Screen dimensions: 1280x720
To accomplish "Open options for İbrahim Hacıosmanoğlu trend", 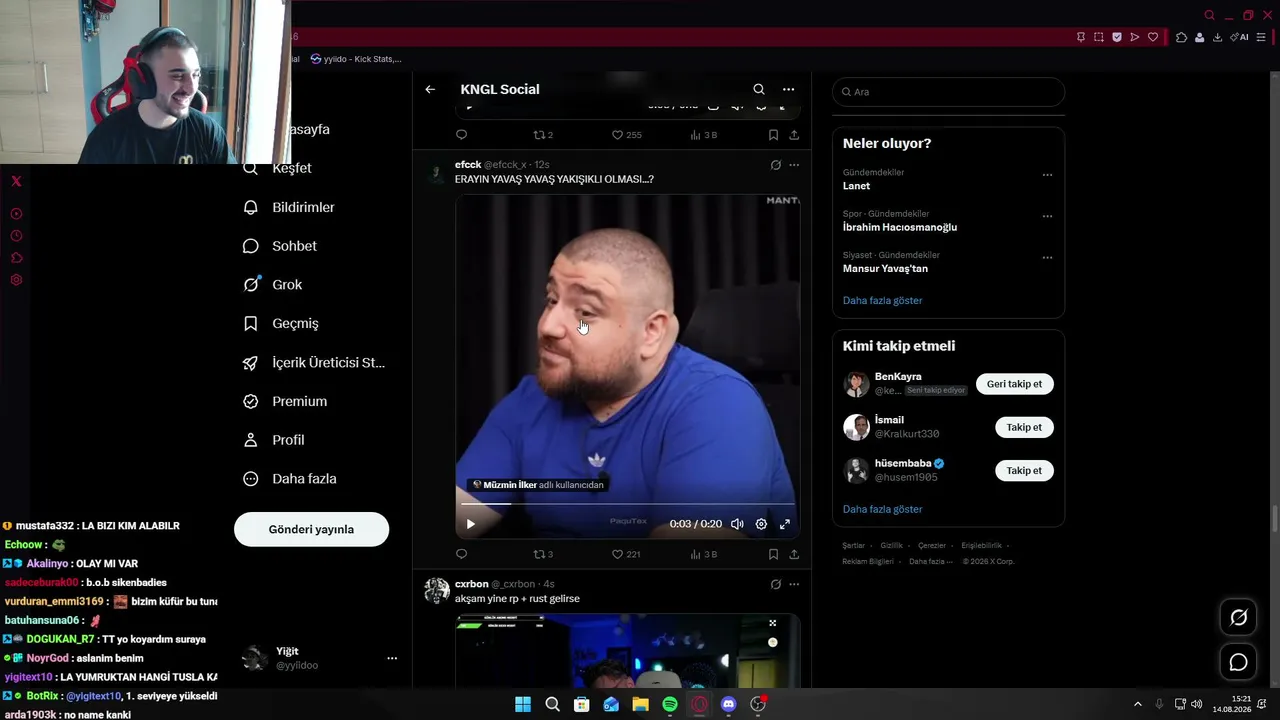I will (1047, 216).
